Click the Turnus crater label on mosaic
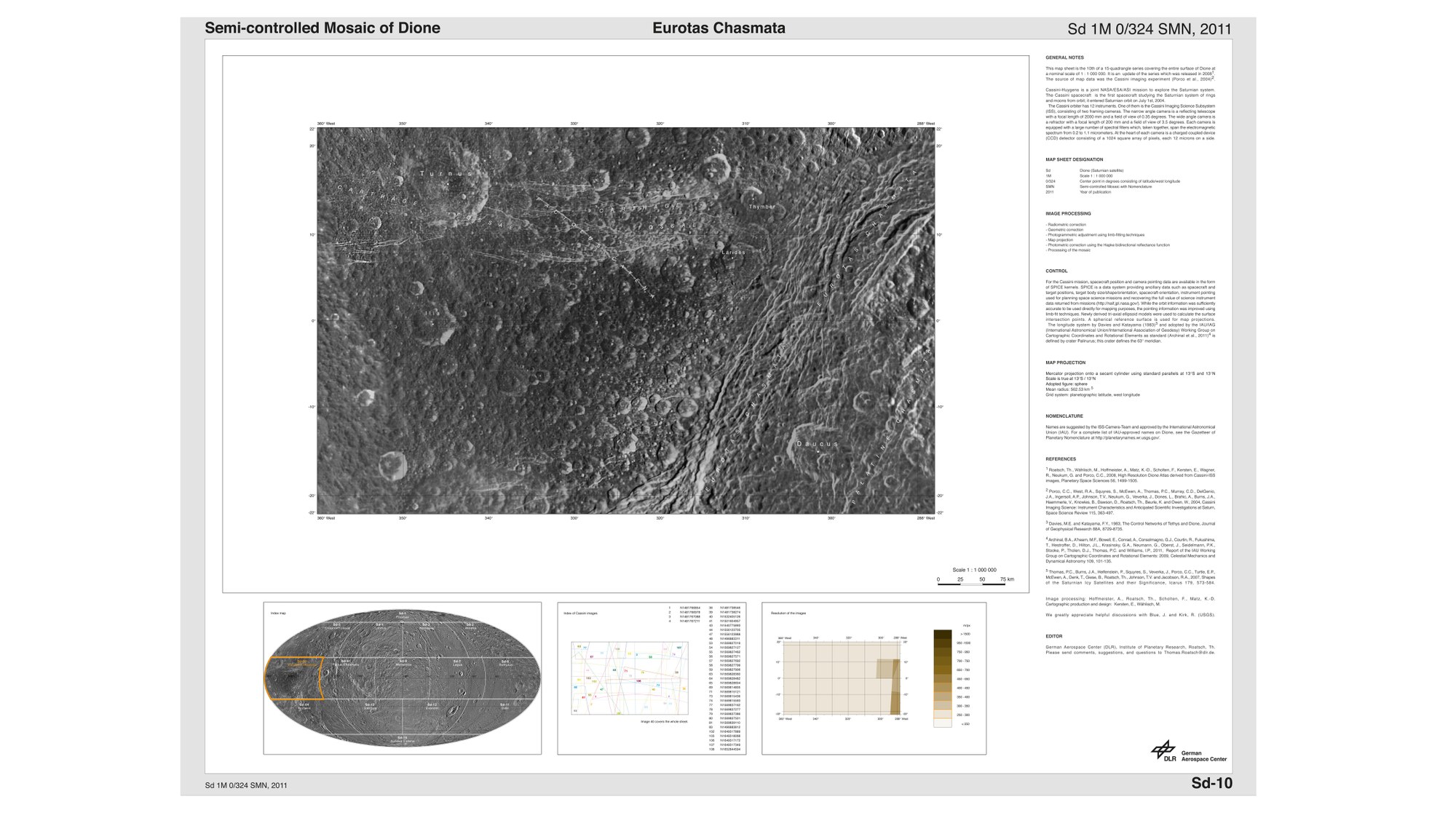Image resolution: width=1456 pixels, height=818 pixels. (446, 174)
